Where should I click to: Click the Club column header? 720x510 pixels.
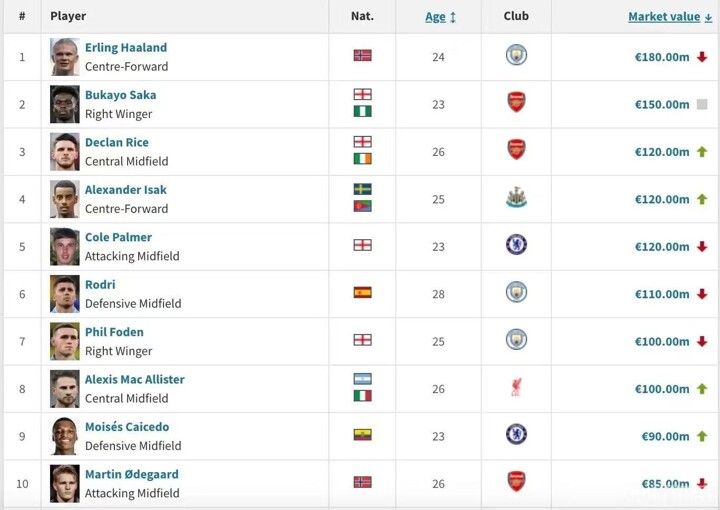point(516,16)
